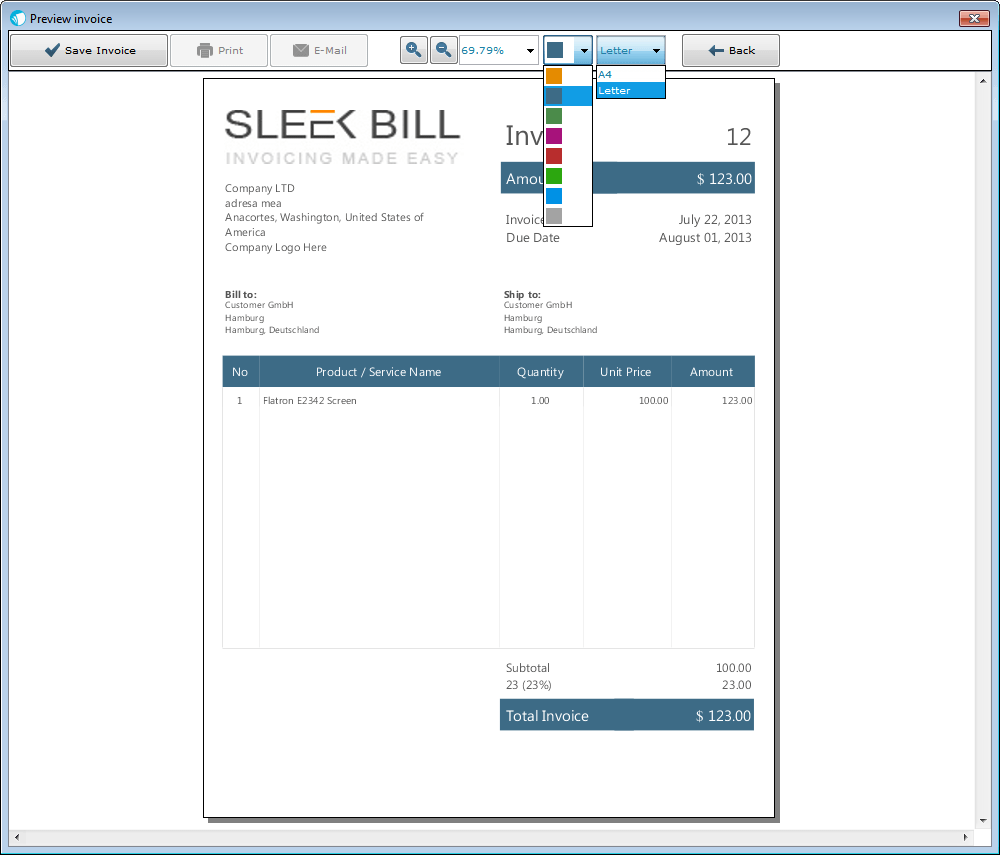The height and width of the screenshot is (855, 1000).
Task: Click the zoom in magnifier icon
Action: pyautogui.click(x=413, y=50)
